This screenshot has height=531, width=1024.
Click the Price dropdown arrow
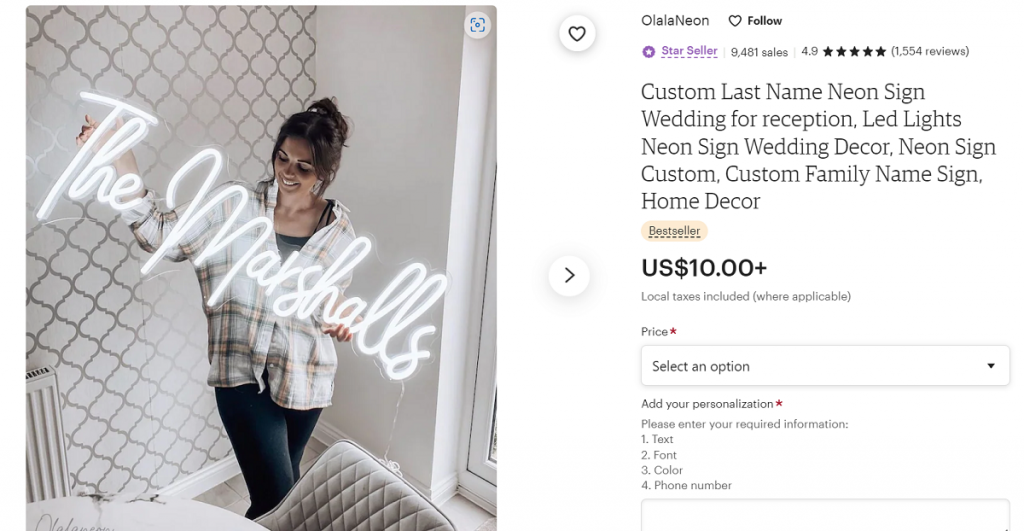991,366
